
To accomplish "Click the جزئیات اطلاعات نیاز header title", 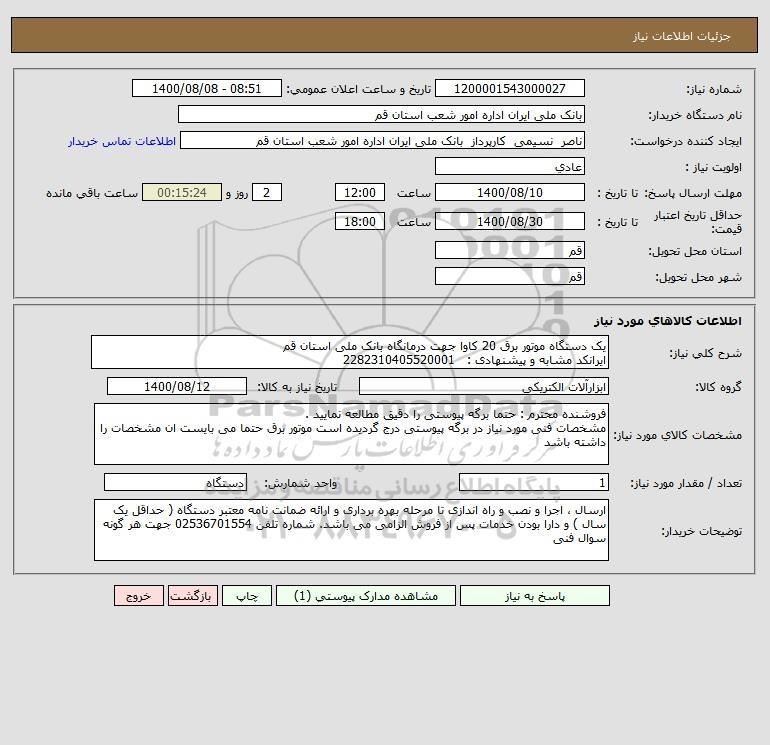I will point(682,36).
